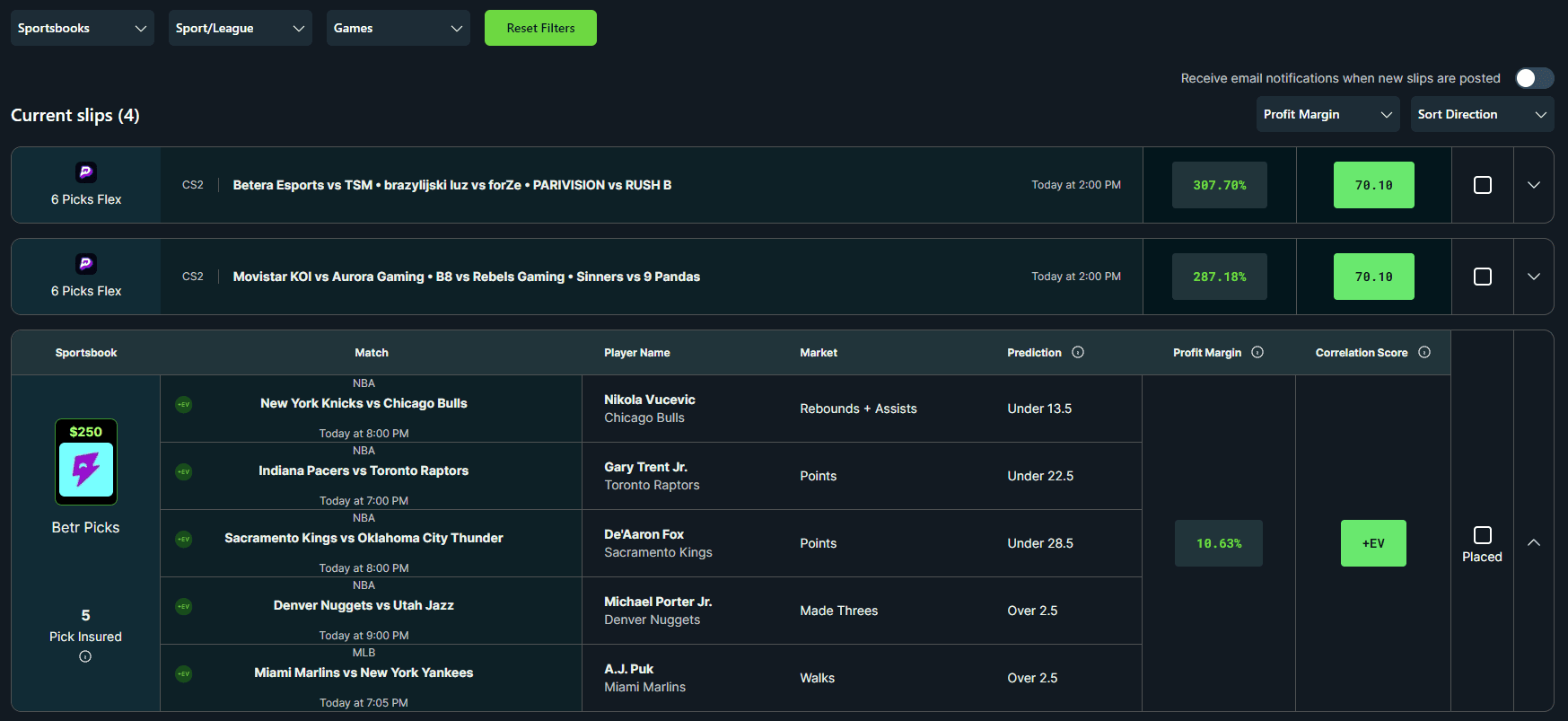Click the Betr Picks $250 logo
The image size is (1568, 721).
pos(86,462)
